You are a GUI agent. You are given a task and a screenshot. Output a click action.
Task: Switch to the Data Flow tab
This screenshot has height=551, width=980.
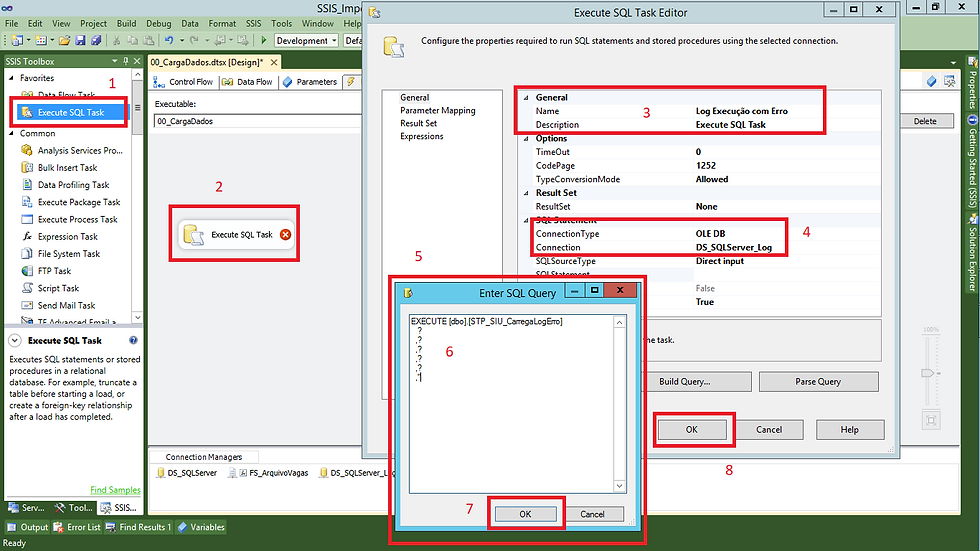pos(248,82)
